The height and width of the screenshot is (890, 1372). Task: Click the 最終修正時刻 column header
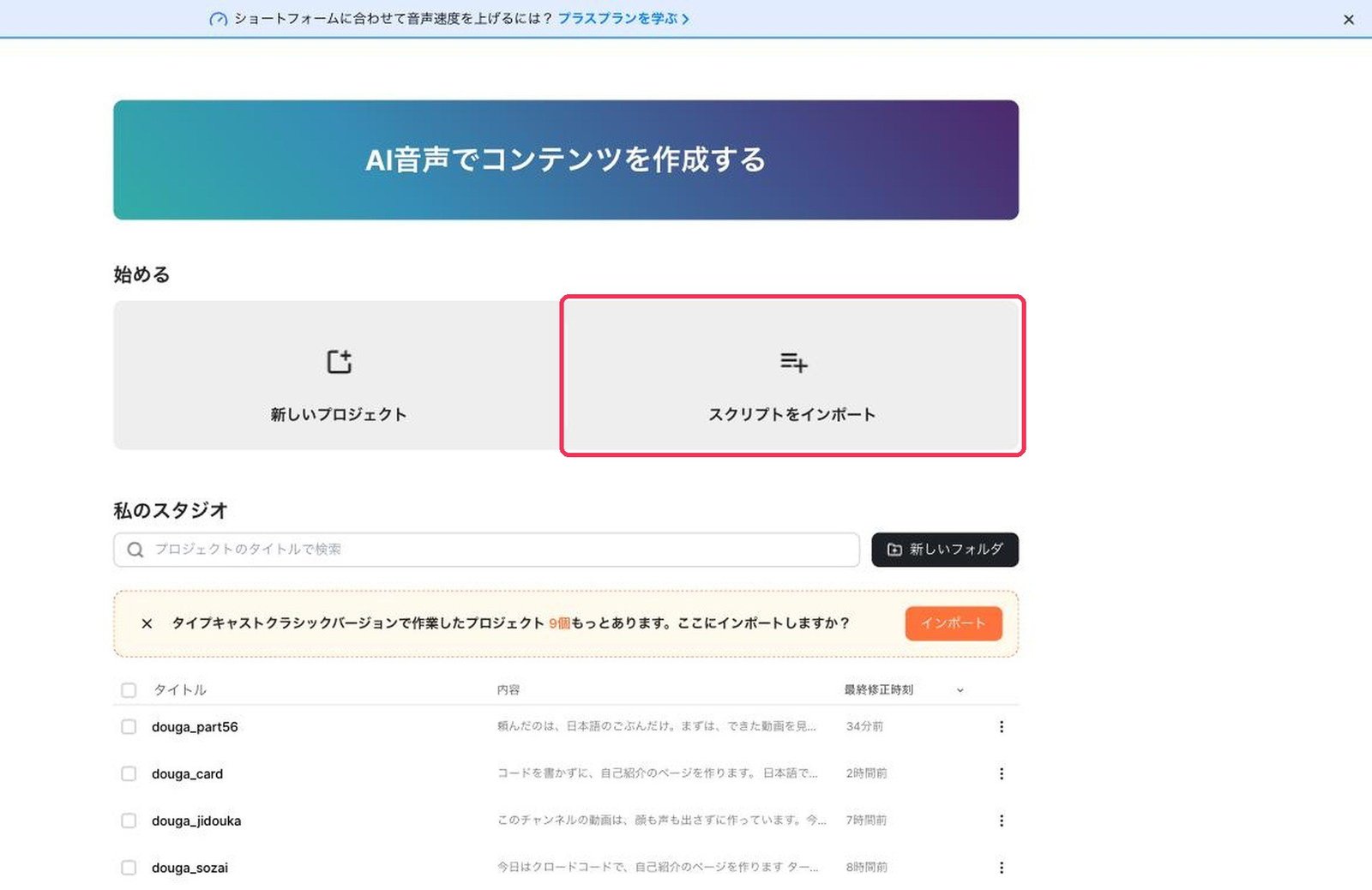879,690
